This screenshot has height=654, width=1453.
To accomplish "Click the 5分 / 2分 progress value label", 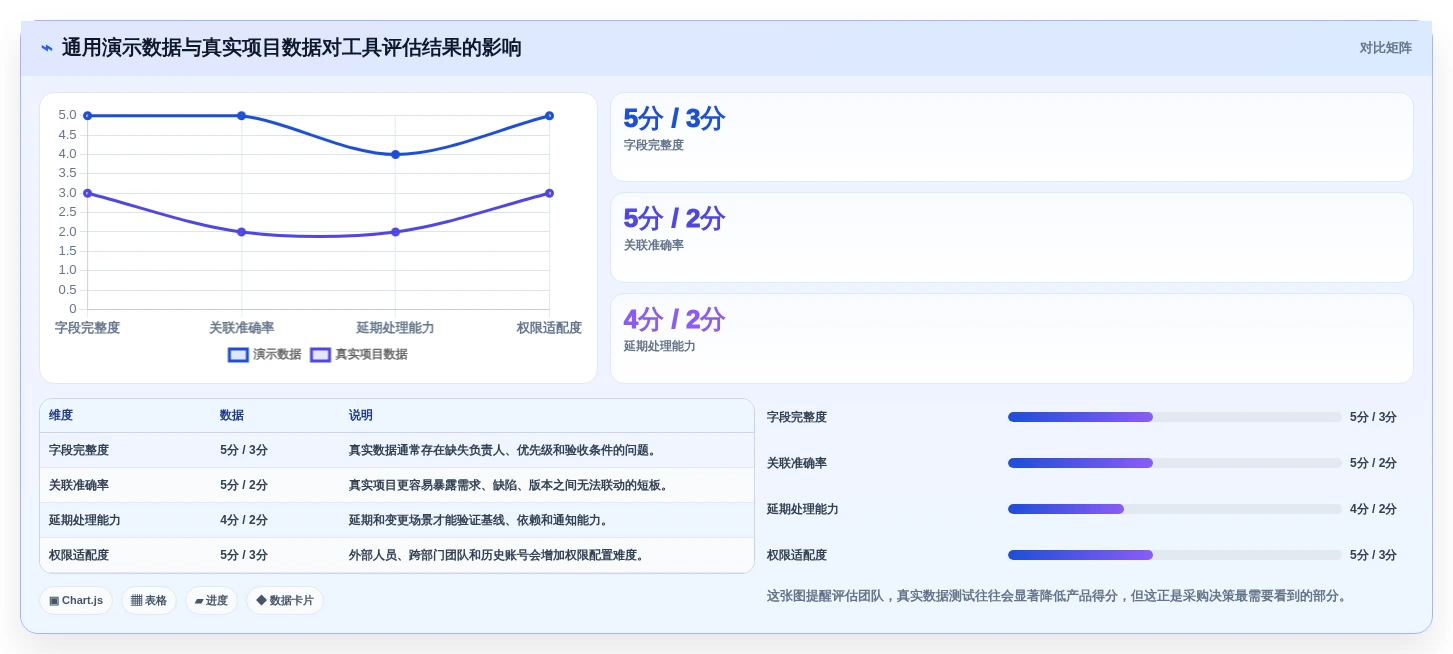I will click(1373, 463).
